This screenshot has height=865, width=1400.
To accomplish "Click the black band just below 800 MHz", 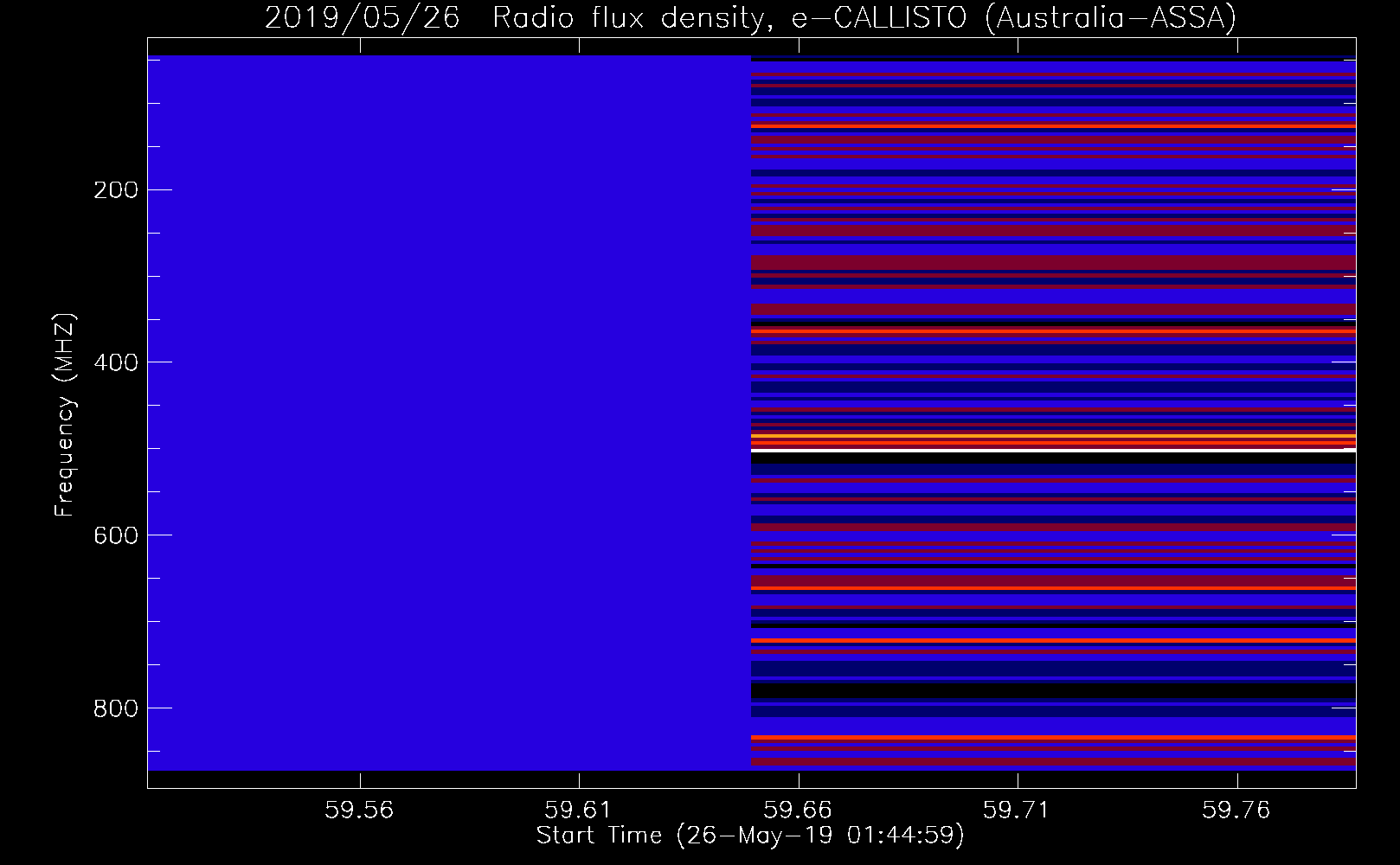I will 1053,690.
